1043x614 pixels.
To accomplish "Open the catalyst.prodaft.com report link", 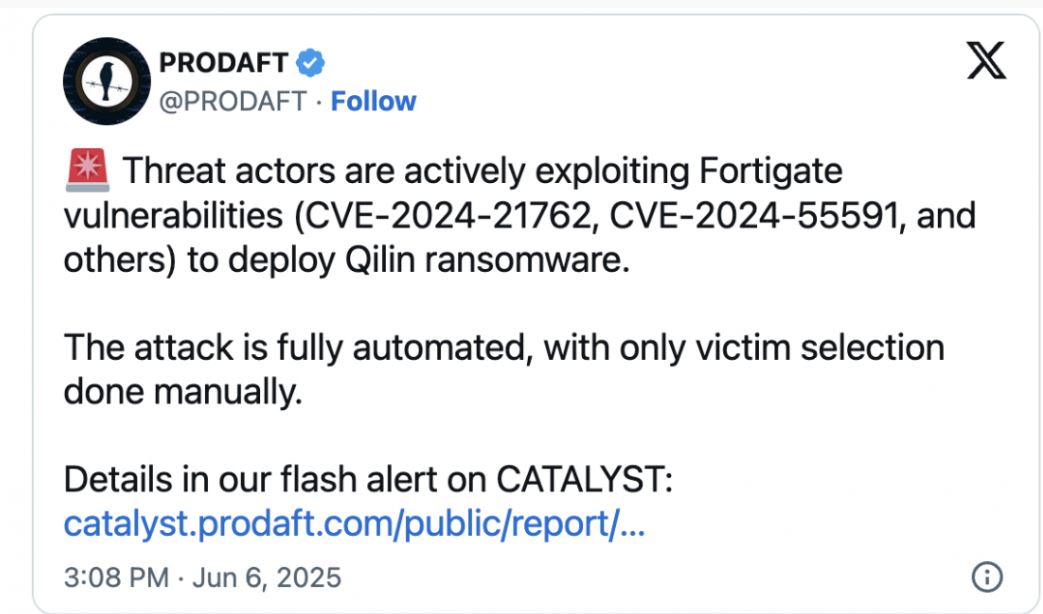I will [355, 524].
